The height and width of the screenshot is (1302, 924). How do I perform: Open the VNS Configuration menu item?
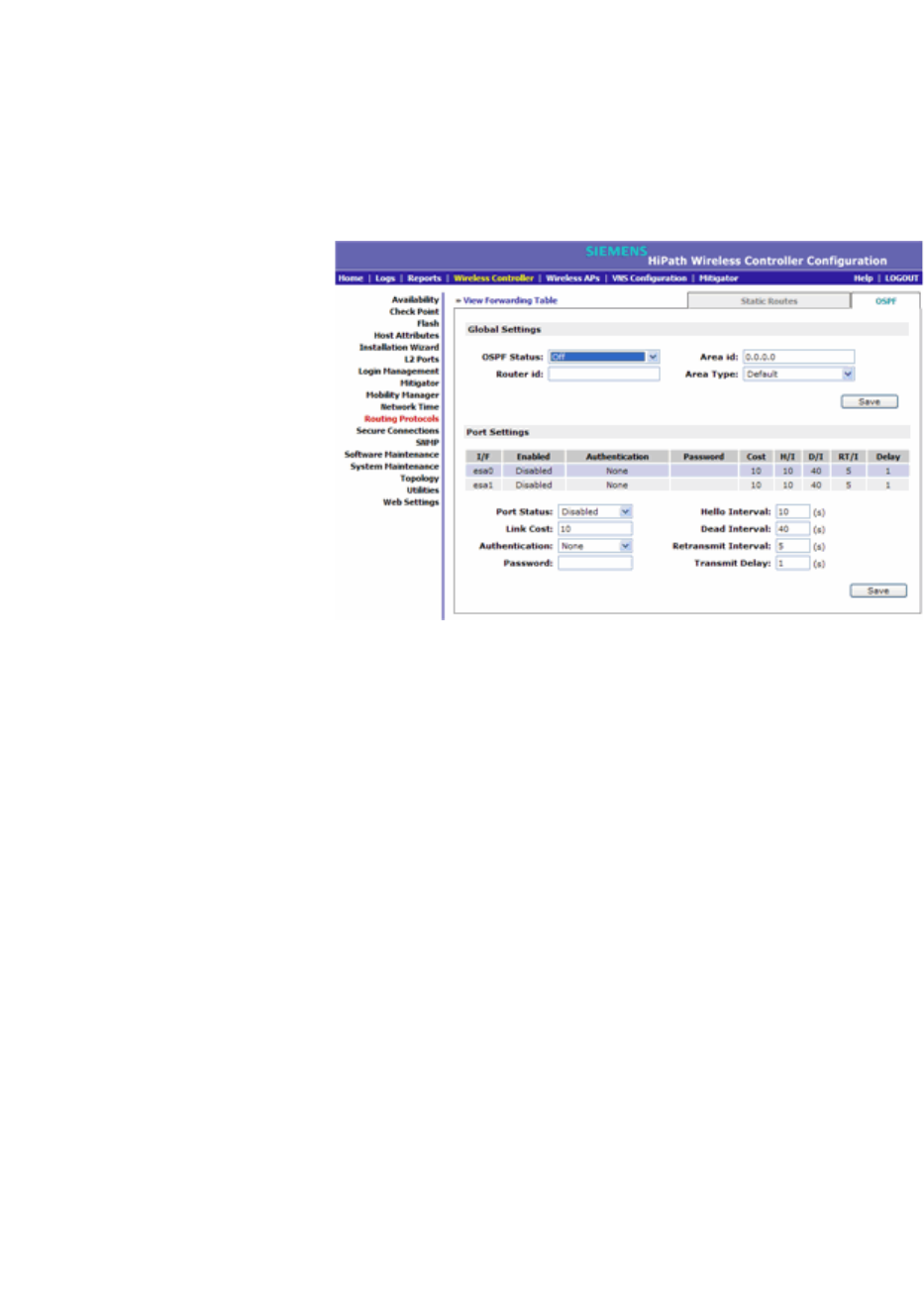[649, 278]
